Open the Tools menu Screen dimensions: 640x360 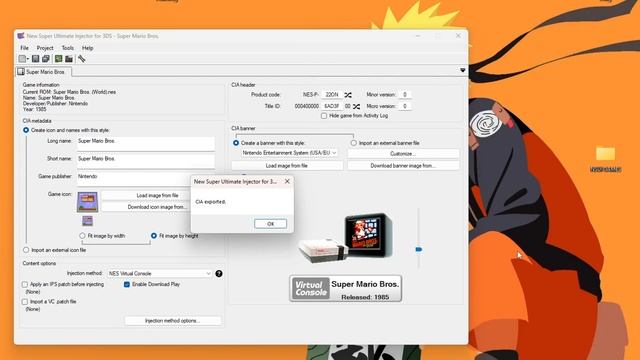point(68,48)
